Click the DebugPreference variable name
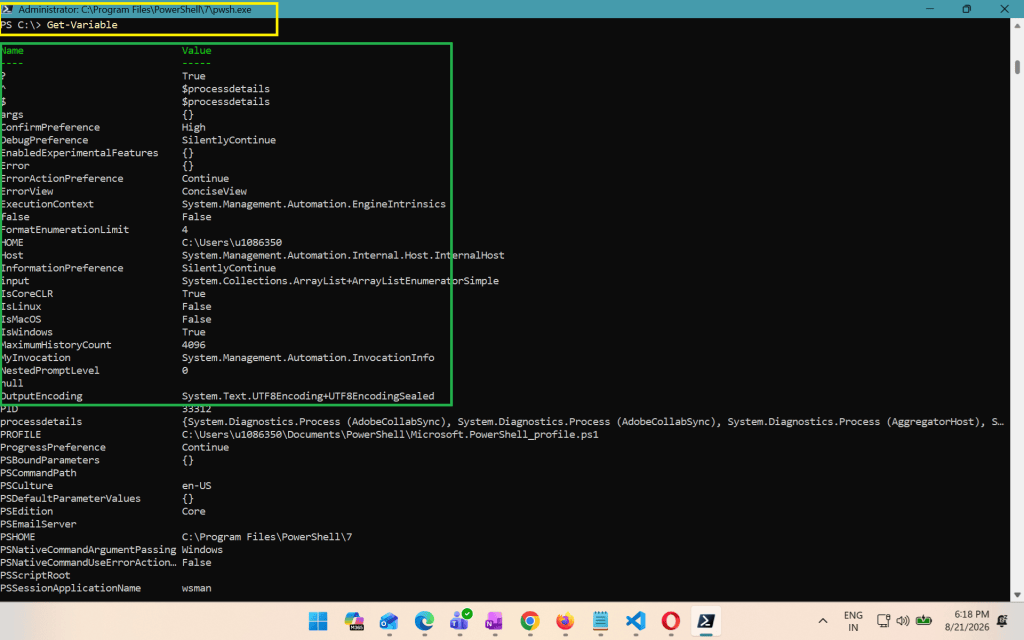The image size is (1024, 640). [44, 140]
